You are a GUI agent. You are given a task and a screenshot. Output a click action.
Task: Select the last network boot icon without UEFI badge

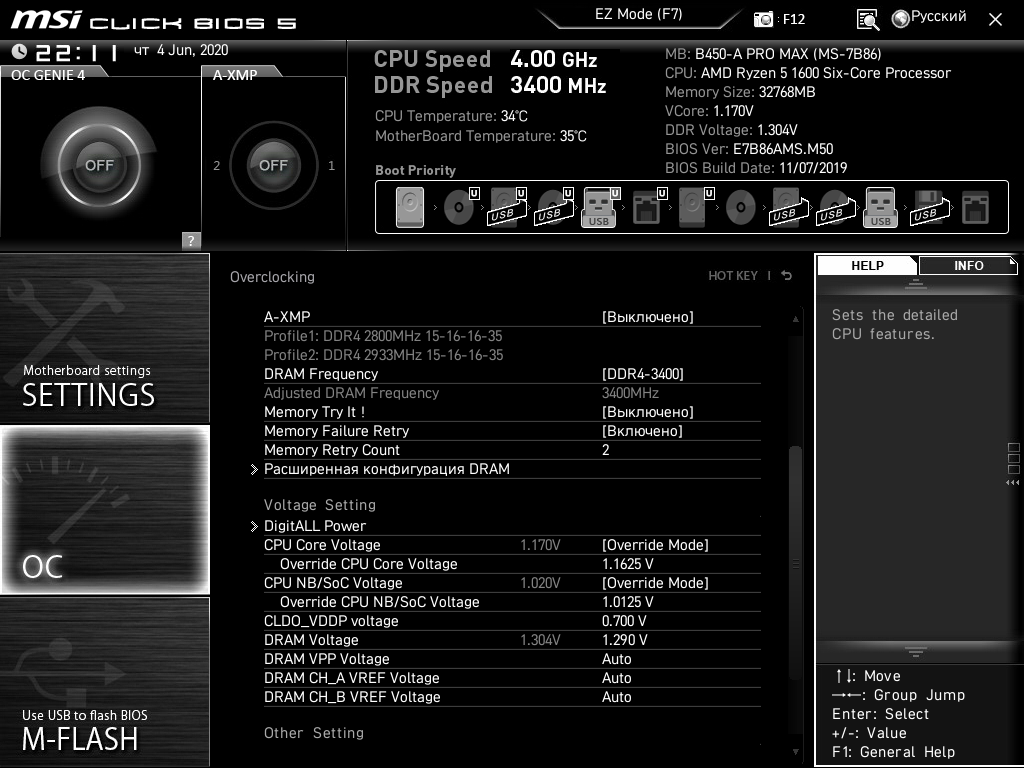[x=975, y=208]
